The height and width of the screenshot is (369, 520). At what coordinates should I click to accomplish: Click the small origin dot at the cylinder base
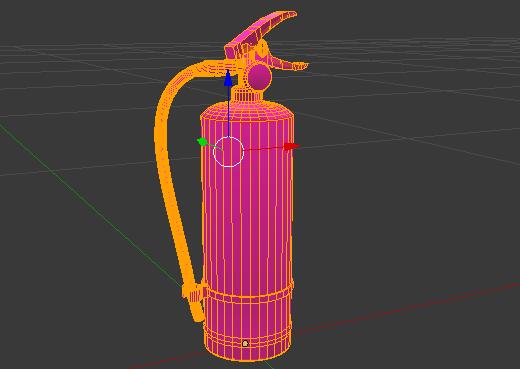click(245, 343)
